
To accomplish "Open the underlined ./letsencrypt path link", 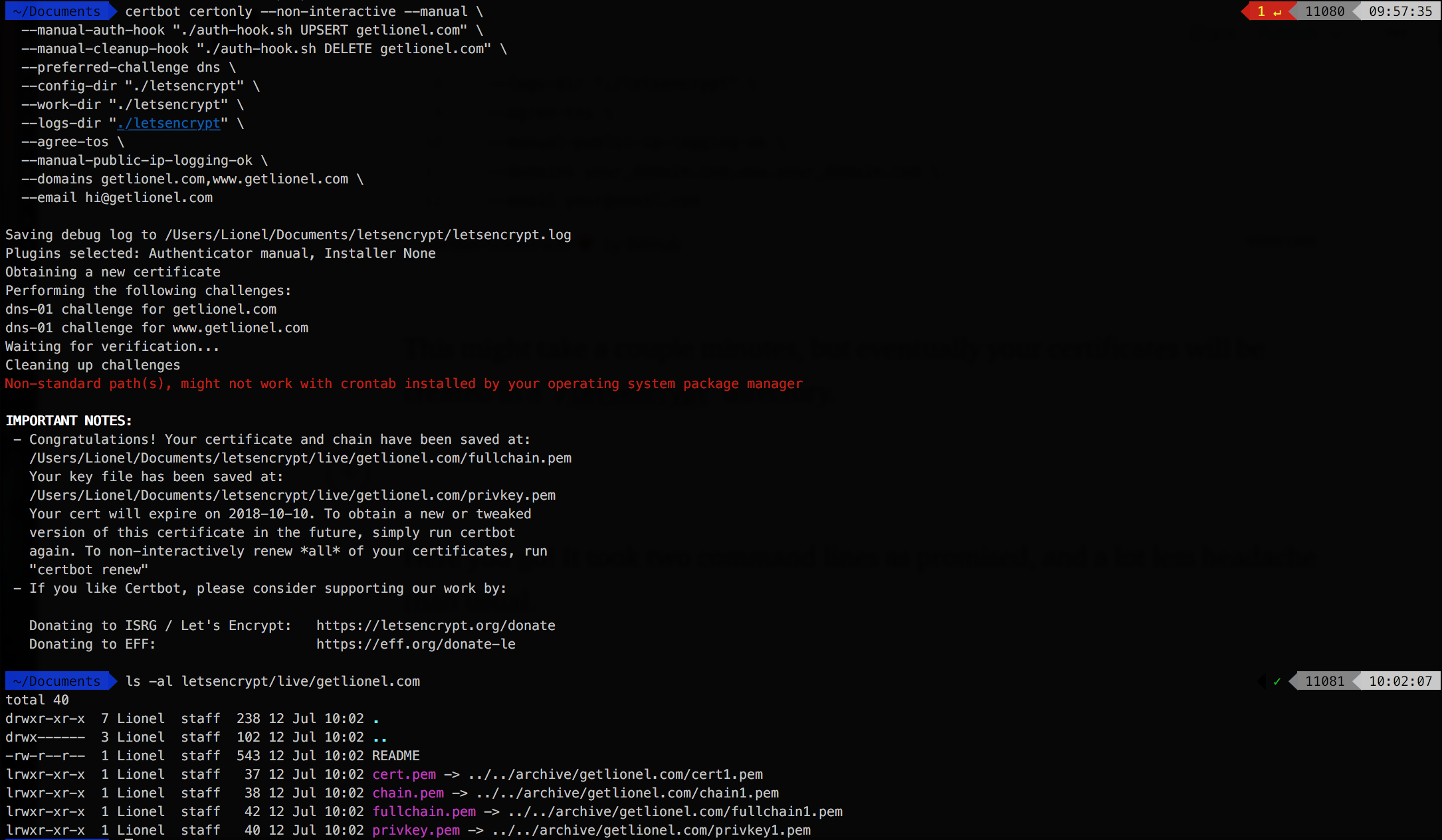I will pyautogui.click(x=169, y=123).
